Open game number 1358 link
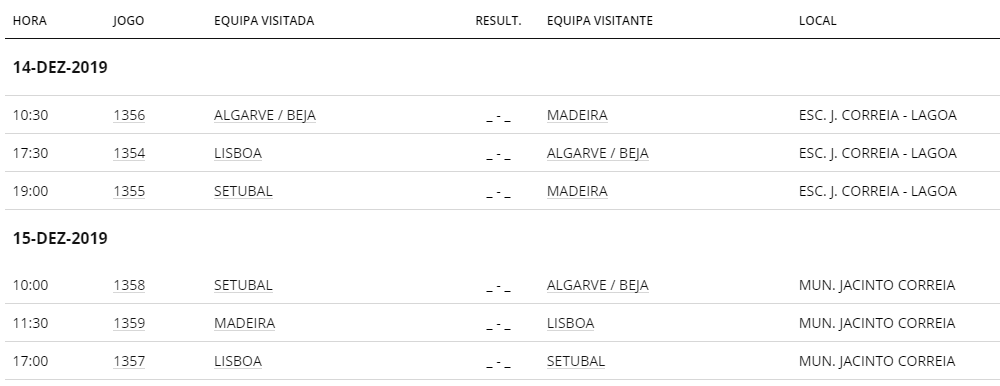 tap(129, 285)
